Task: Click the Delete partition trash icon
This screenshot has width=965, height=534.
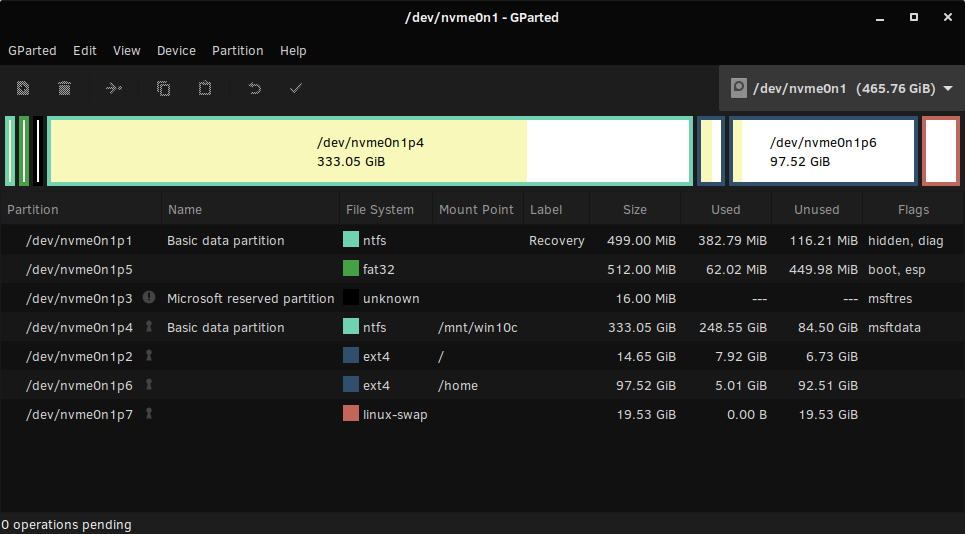Action: tap(64, 88)
